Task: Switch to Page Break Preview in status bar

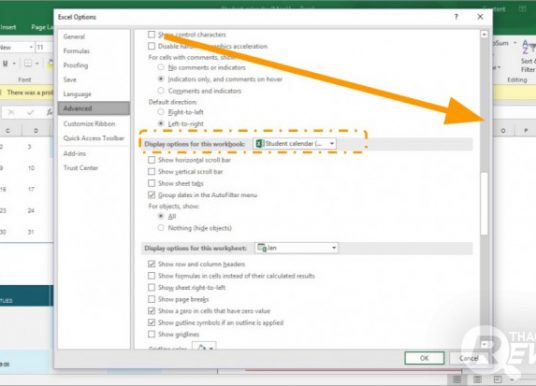Action: [498, 379]
